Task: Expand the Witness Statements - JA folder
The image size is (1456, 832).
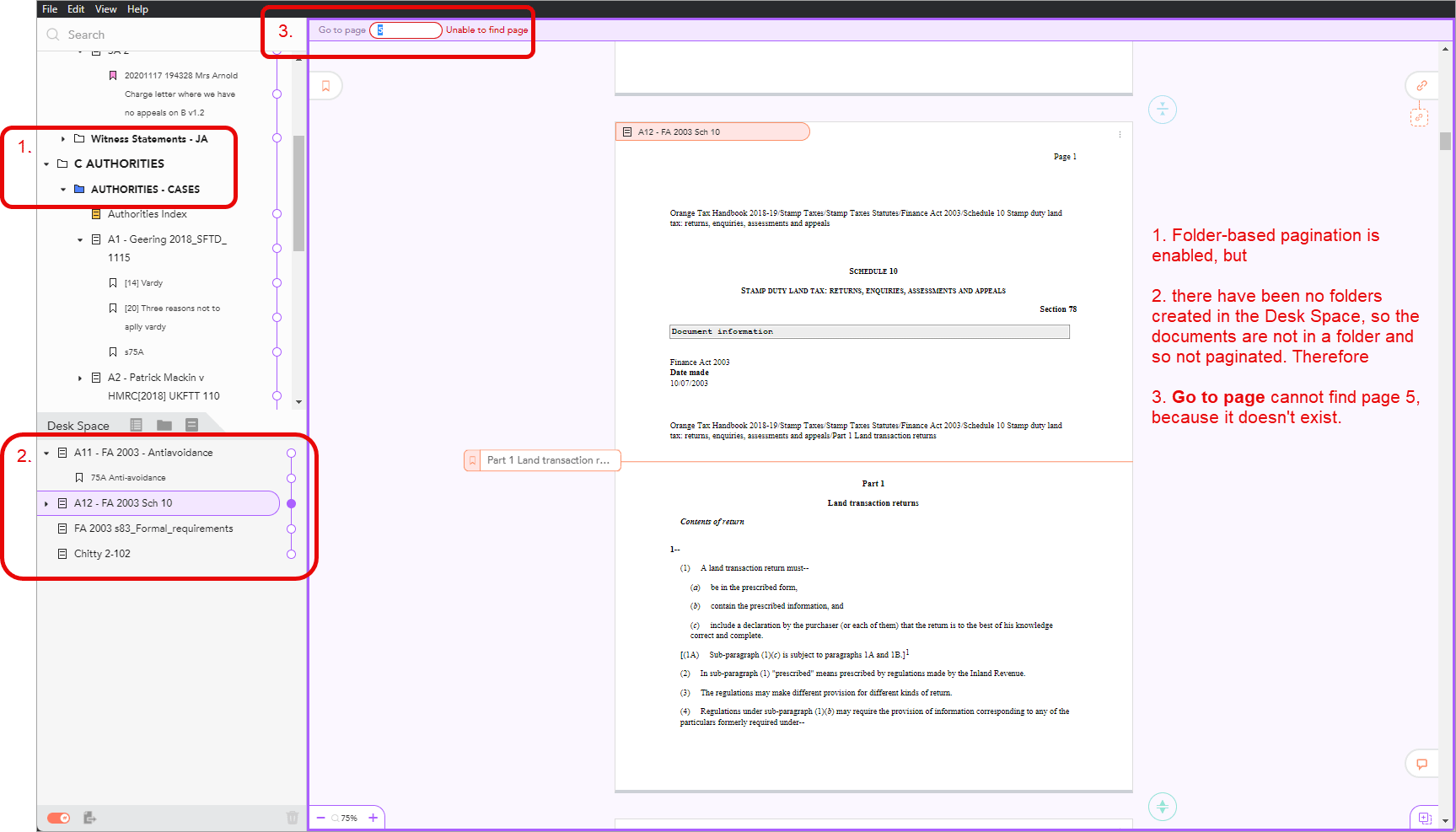Action: [x=62, y=138]
